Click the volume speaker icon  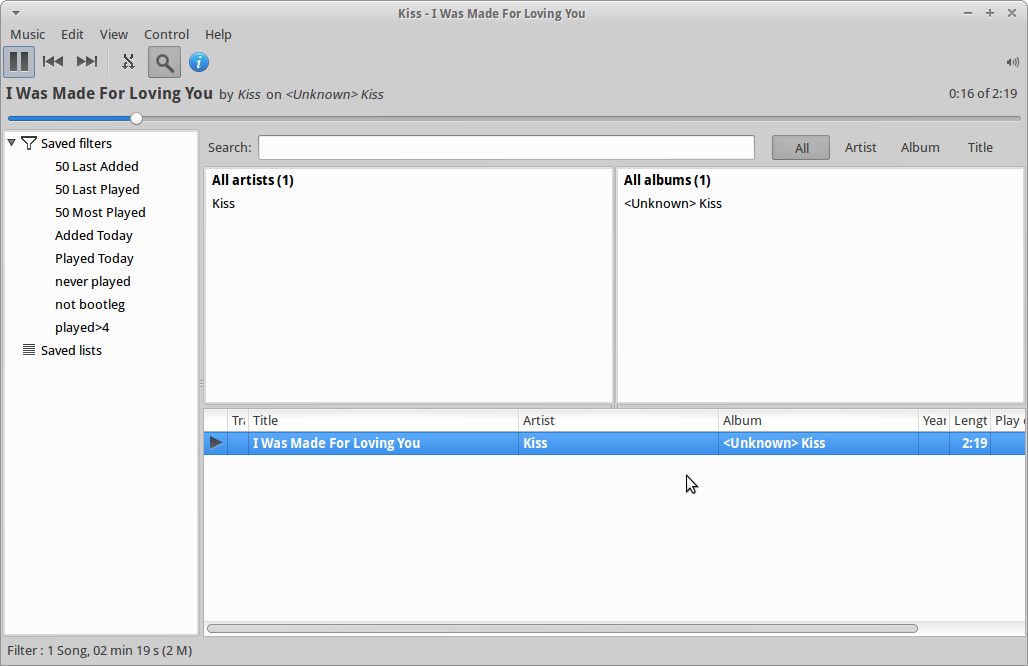[1012, 62]
